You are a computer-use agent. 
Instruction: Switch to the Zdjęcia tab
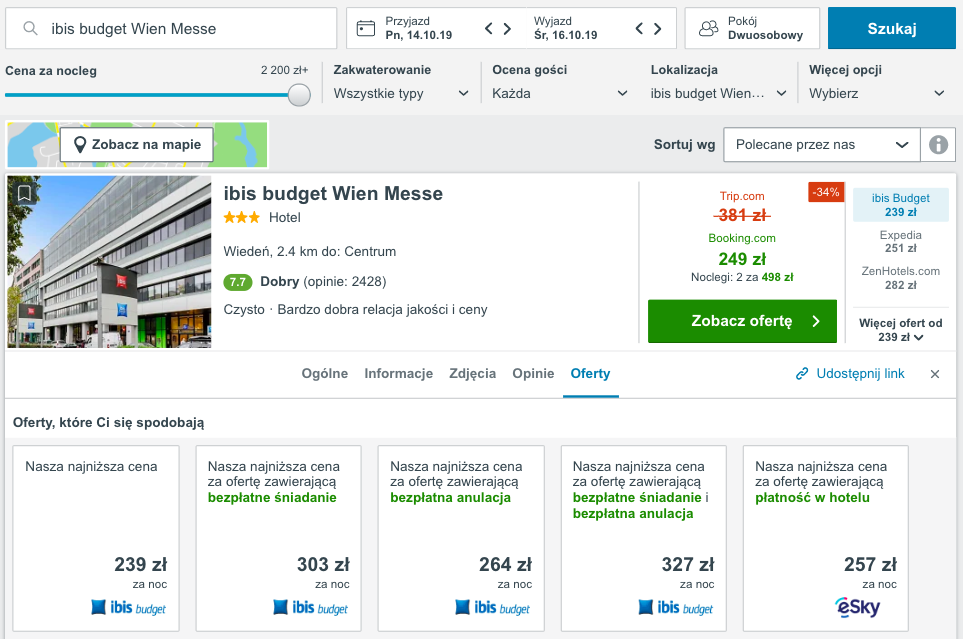pos(472,373)
